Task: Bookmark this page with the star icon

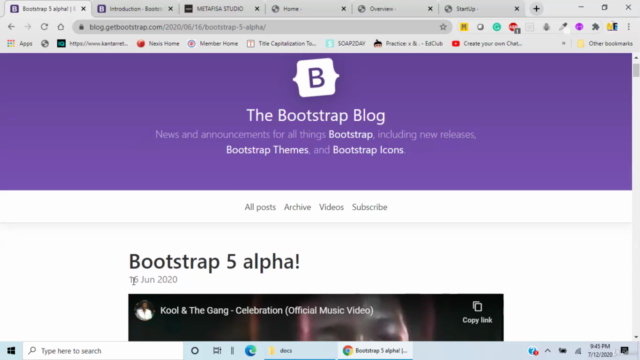Action: click(443, 27)
